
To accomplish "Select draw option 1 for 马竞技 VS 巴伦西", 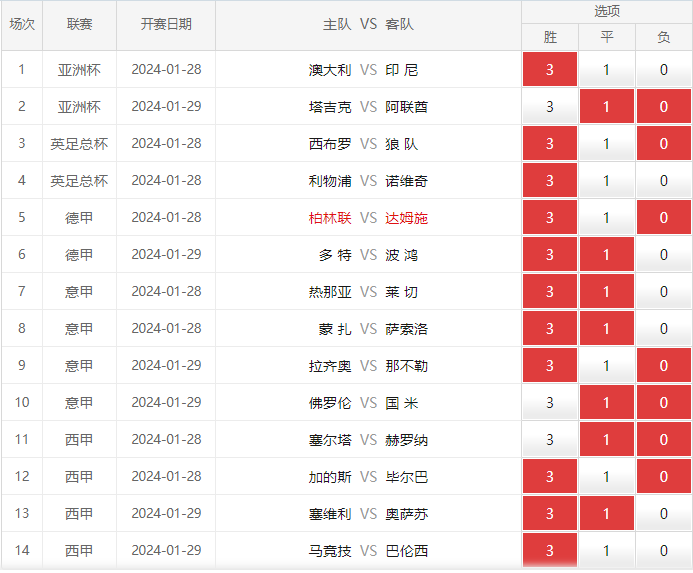I will click(x=606, y=550).
